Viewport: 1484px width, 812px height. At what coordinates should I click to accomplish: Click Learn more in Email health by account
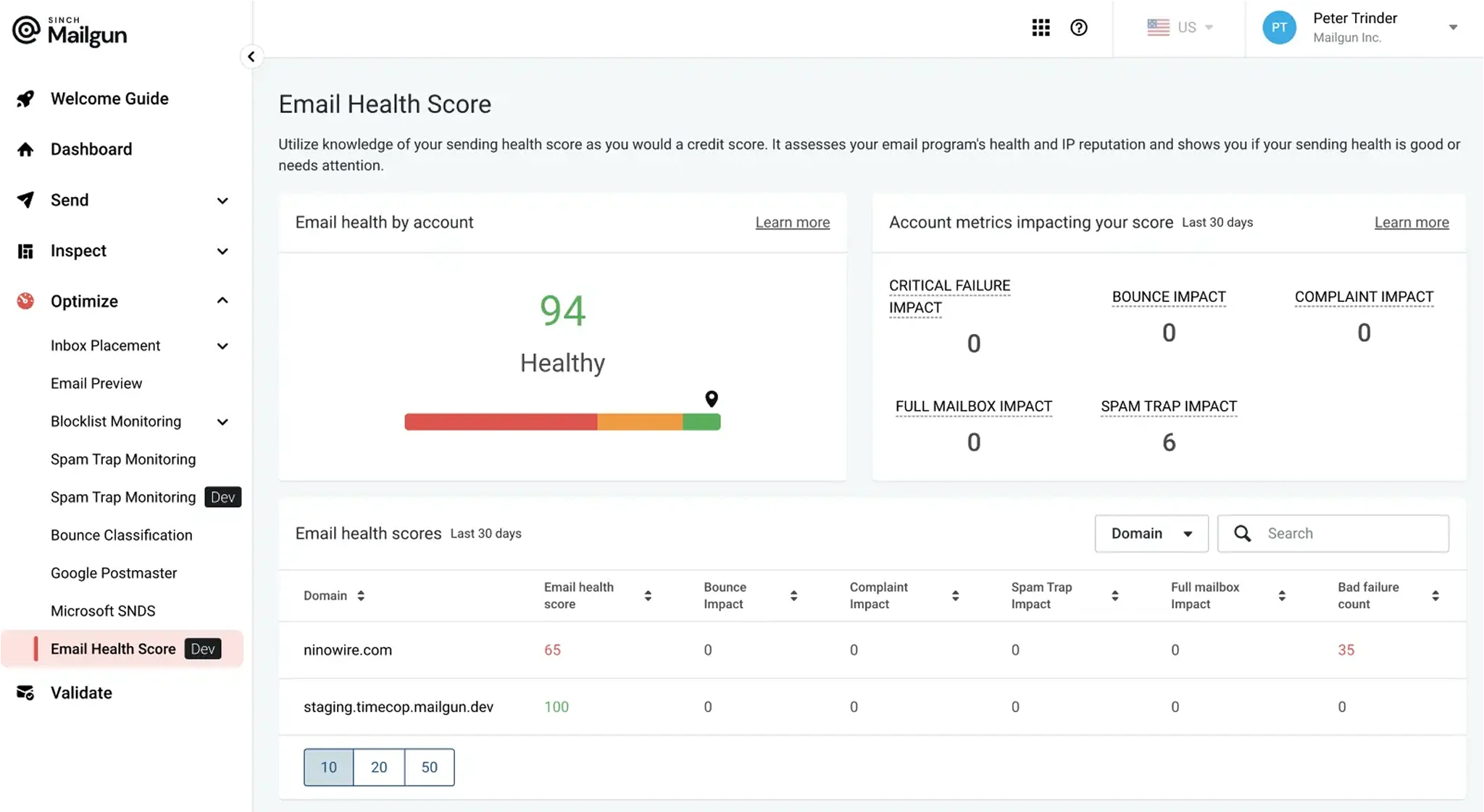click(x=792, y=222)
